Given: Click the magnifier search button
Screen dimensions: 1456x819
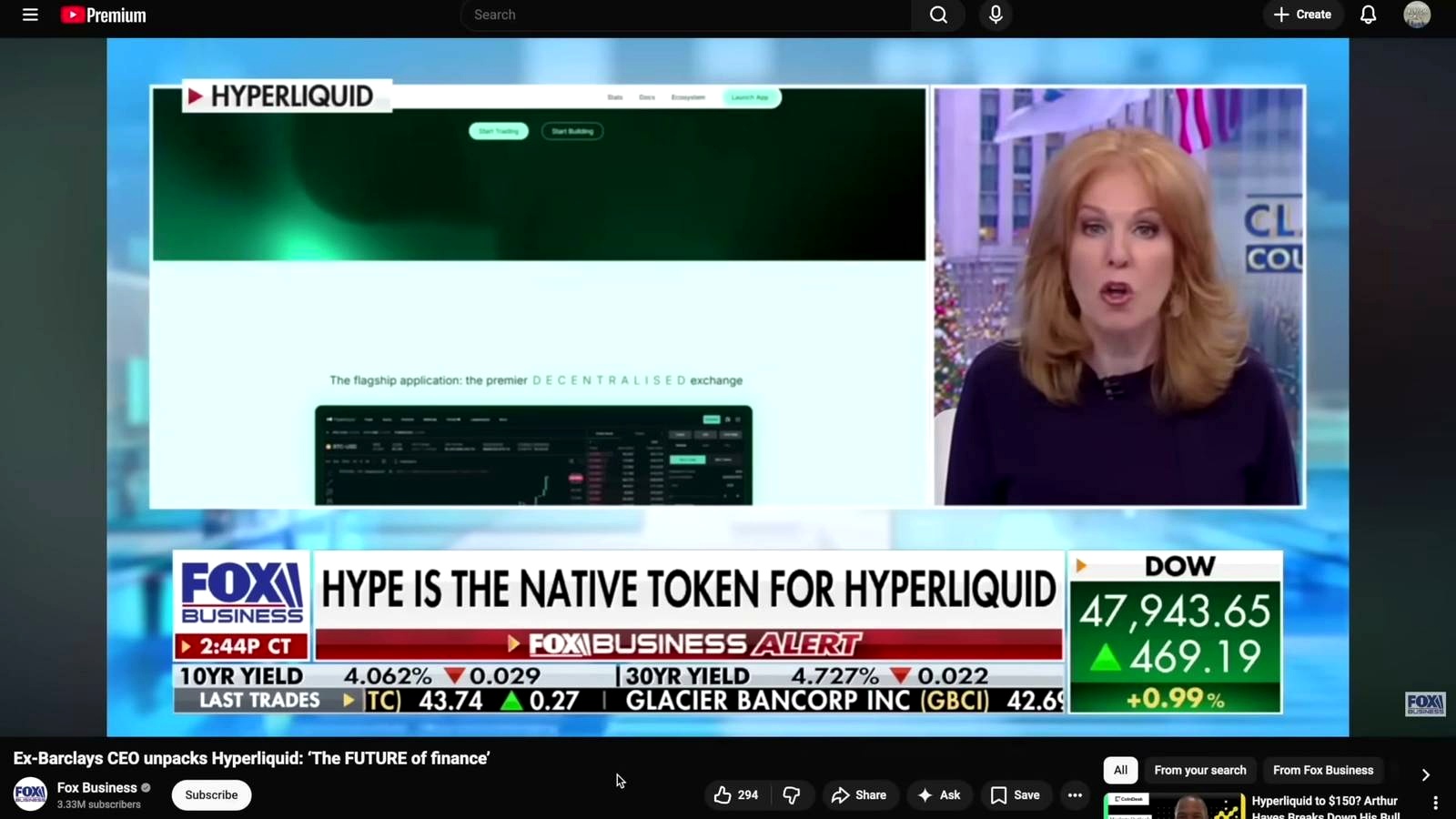Looking at the screenshot, I should pyautogui.click(x=938, y=15).
